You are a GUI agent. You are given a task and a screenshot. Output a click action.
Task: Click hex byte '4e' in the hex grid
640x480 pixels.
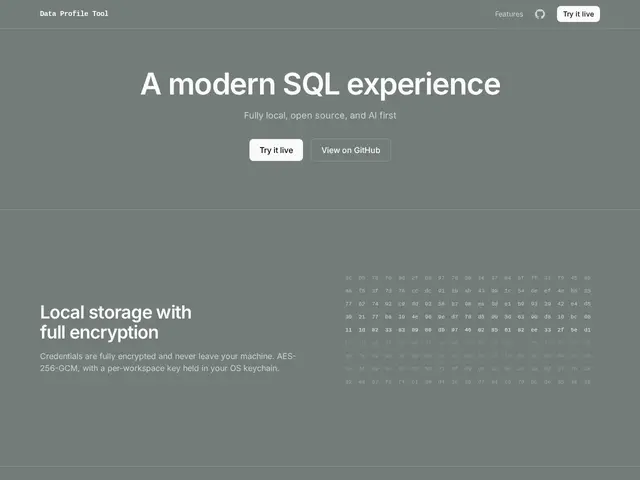(415, 317)
